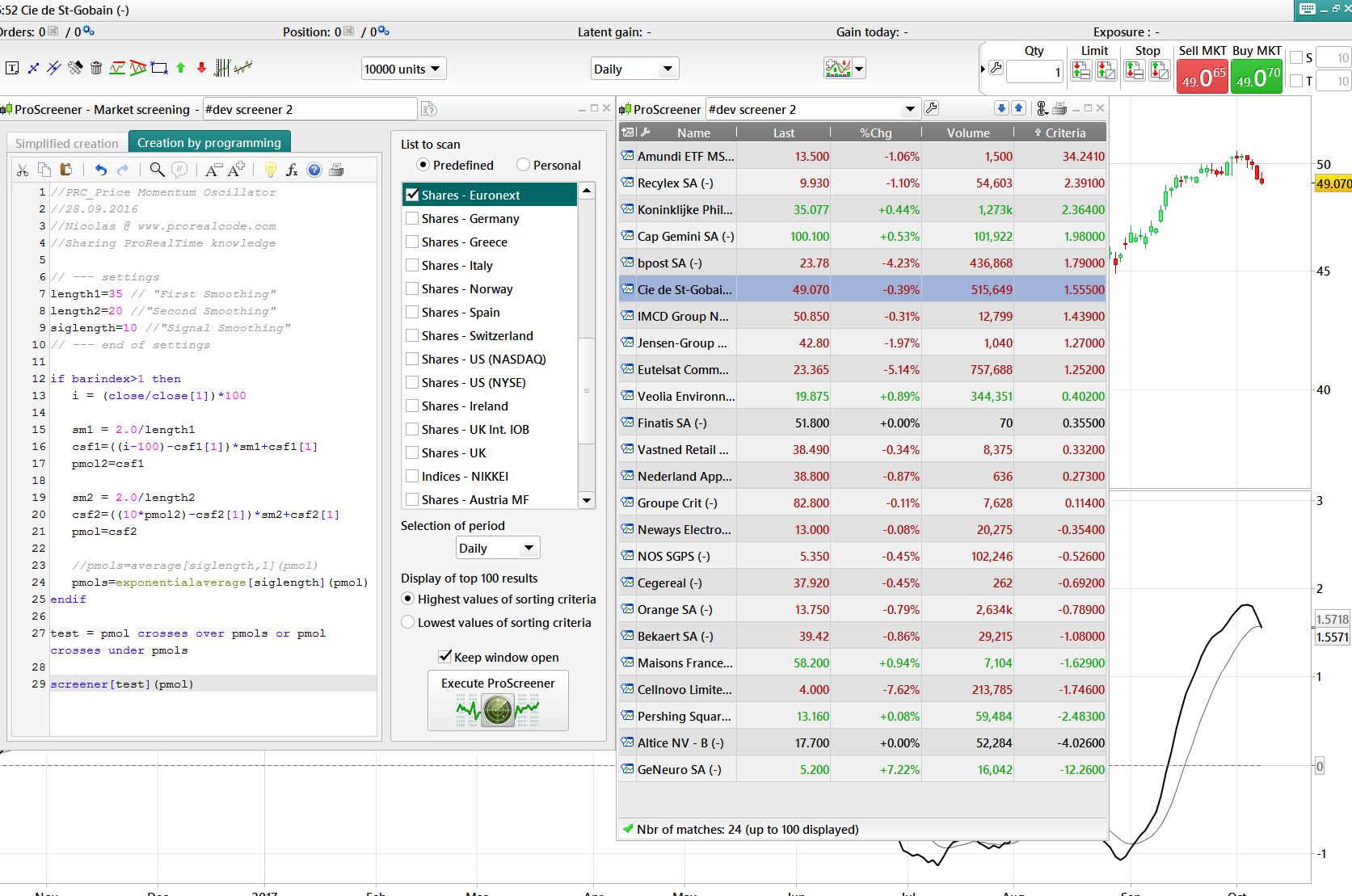Select the Personal list option
1352x896 pixels.
click(x=523, y=165)
